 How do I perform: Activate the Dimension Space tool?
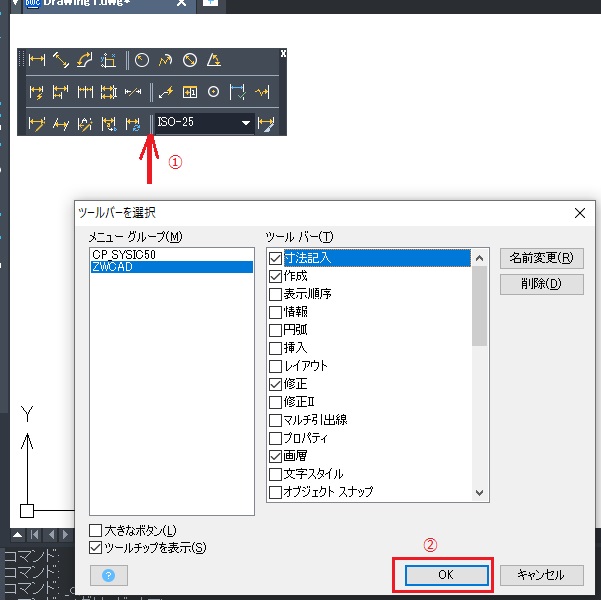(x=108, y=92)
